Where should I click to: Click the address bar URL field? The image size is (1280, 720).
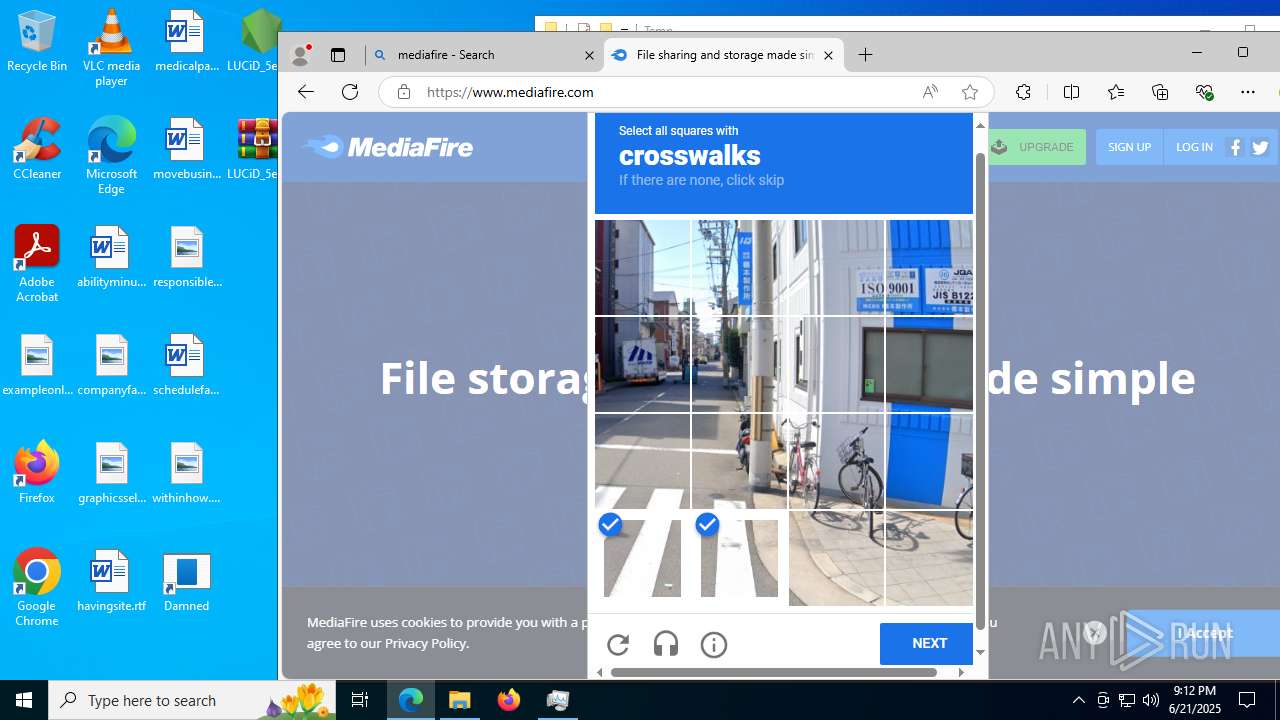click(660, 92)
